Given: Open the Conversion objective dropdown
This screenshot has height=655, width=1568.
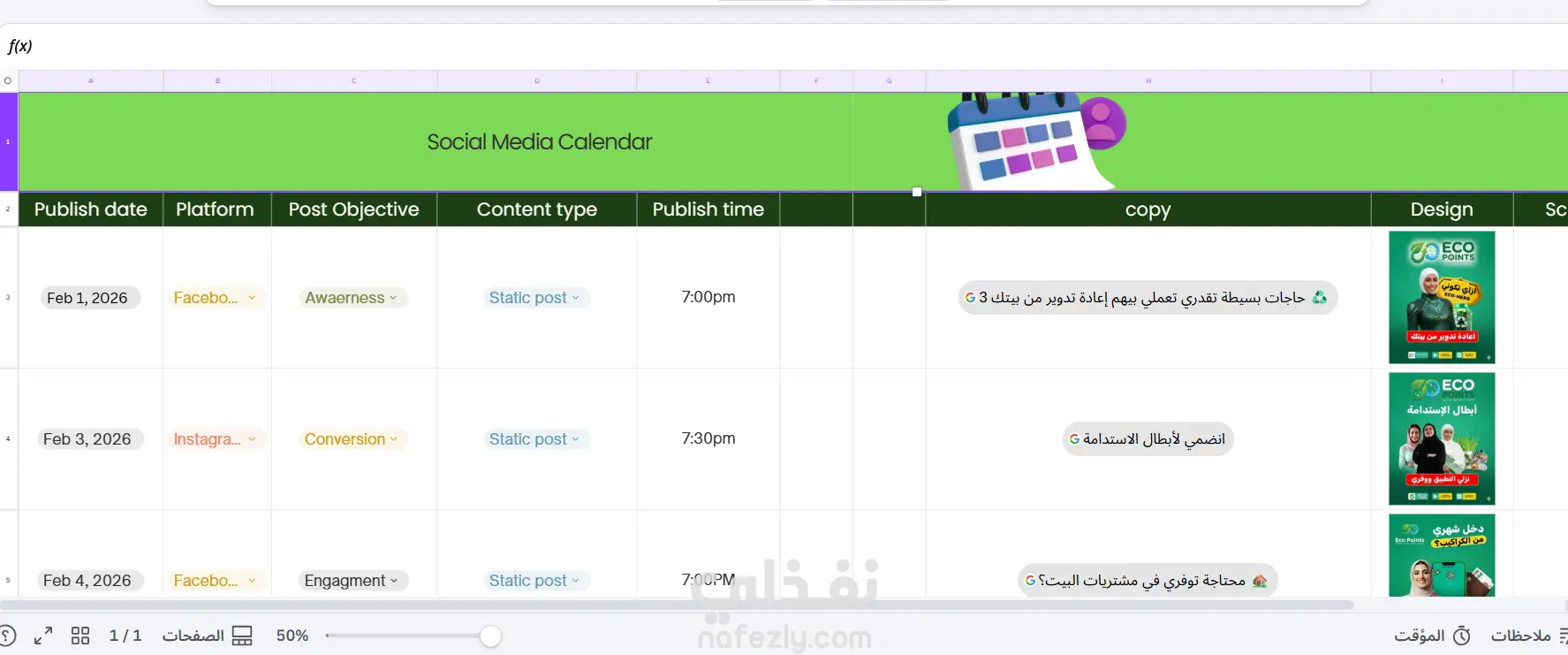Looking at the screenshot, I should pos(352,439).
